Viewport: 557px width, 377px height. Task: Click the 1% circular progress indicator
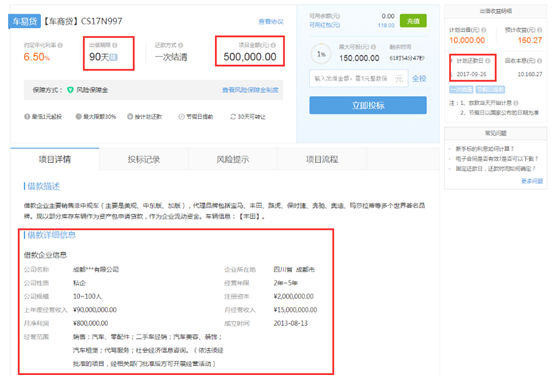pyautogui.click(x=321, y=54)
